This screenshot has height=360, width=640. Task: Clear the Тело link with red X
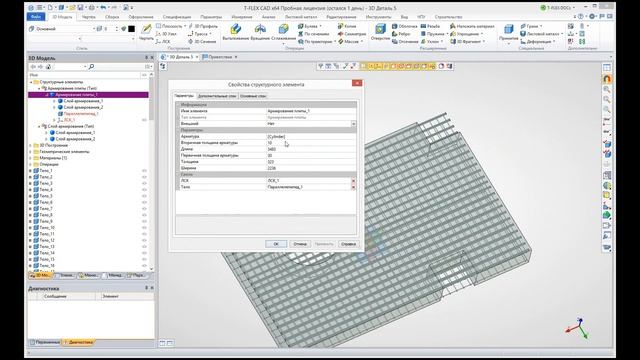pos(353,187)
